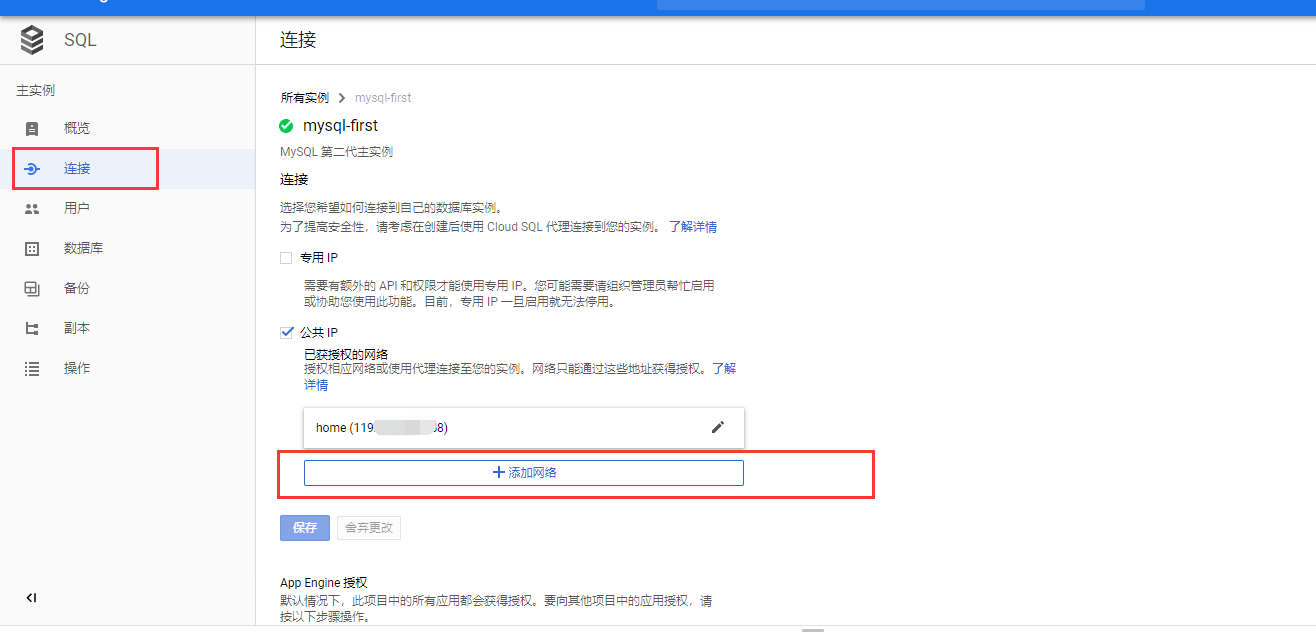Image resolution: width=1316 pixels, height=632 pixels.
Task: Uncheck the 公共 IP checkbox
Action: 286,332
